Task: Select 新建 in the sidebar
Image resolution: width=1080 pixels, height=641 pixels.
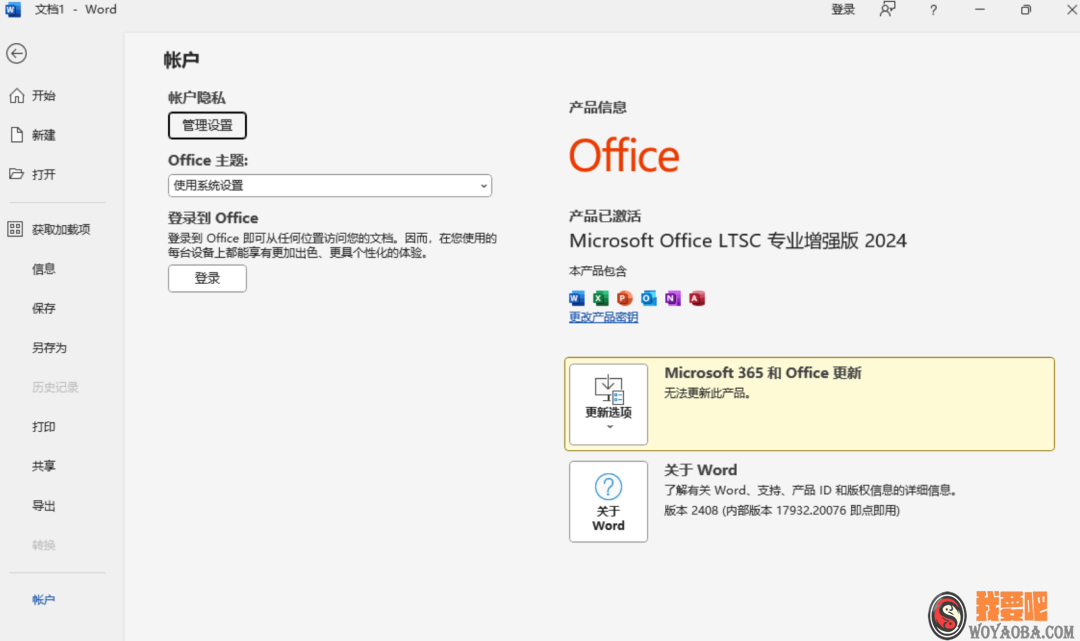Action: [x=43, y=135]
